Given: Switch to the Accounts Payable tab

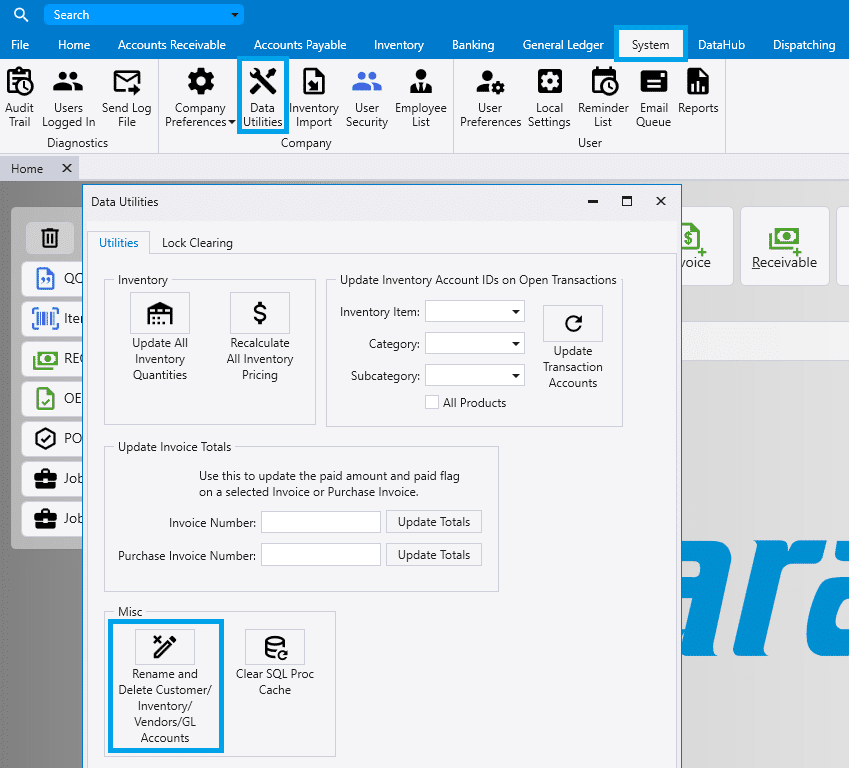Looking at the screenshot, I should click(300, 45).
